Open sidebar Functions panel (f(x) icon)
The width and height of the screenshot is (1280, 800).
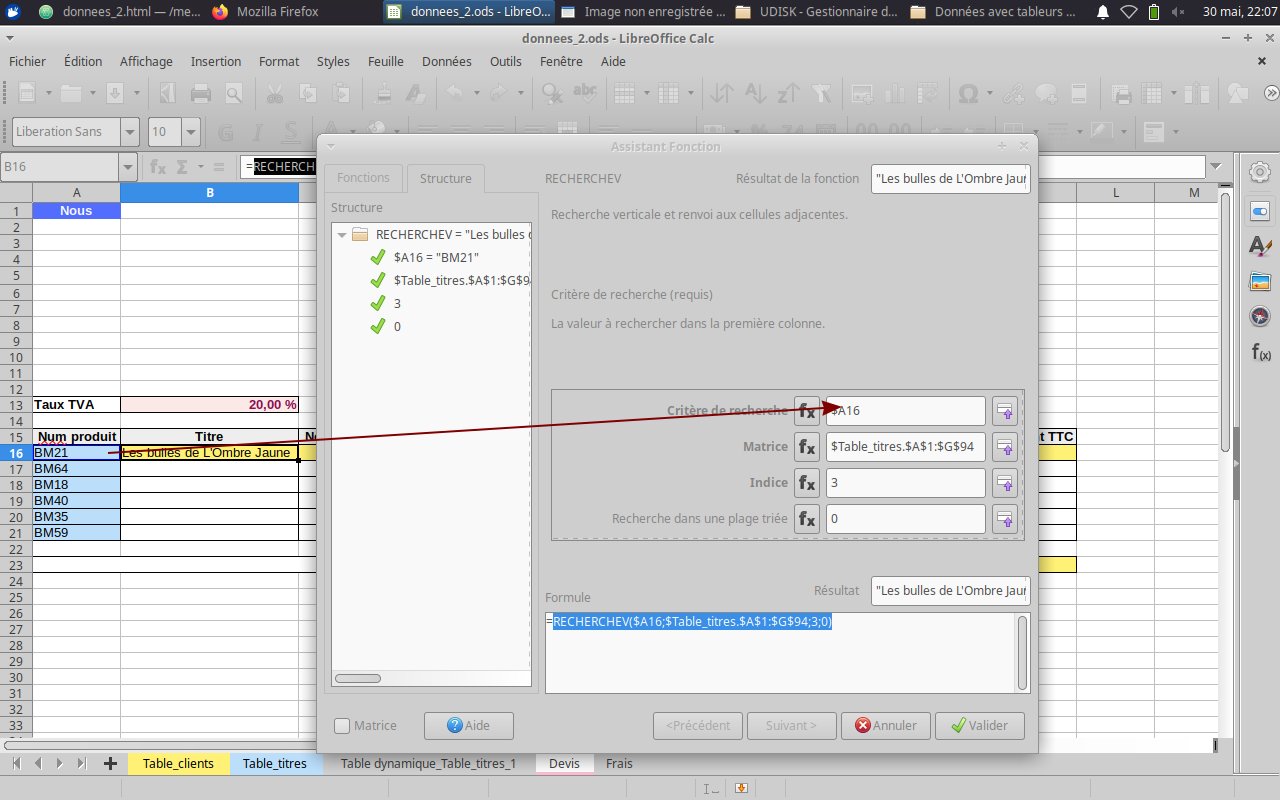click(x=1260, y=352)
